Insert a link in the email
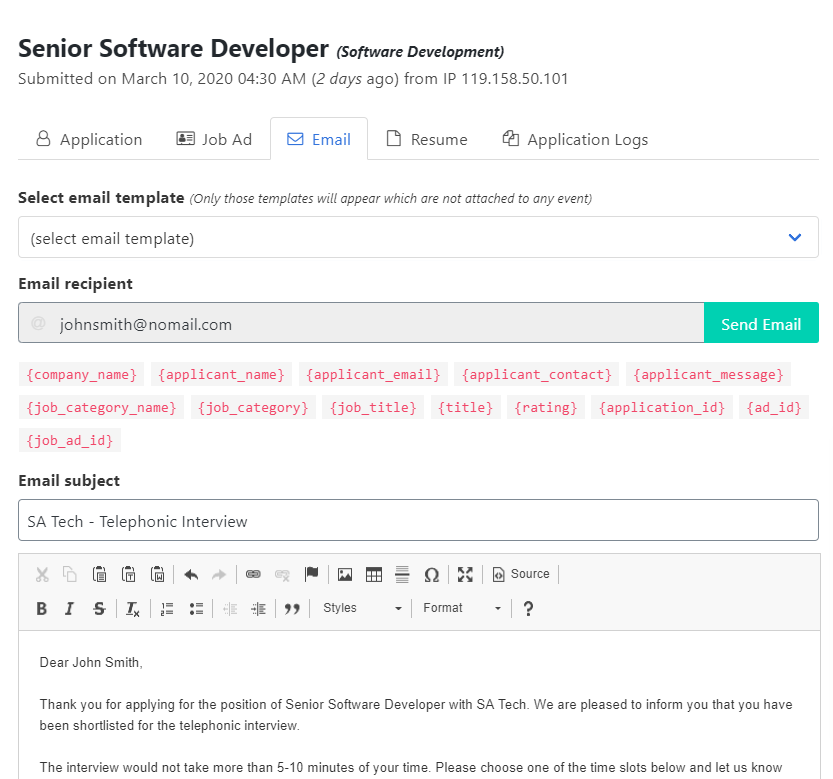Image resolution: width=833 pixels, height=779 pixels. coord(253,574)
